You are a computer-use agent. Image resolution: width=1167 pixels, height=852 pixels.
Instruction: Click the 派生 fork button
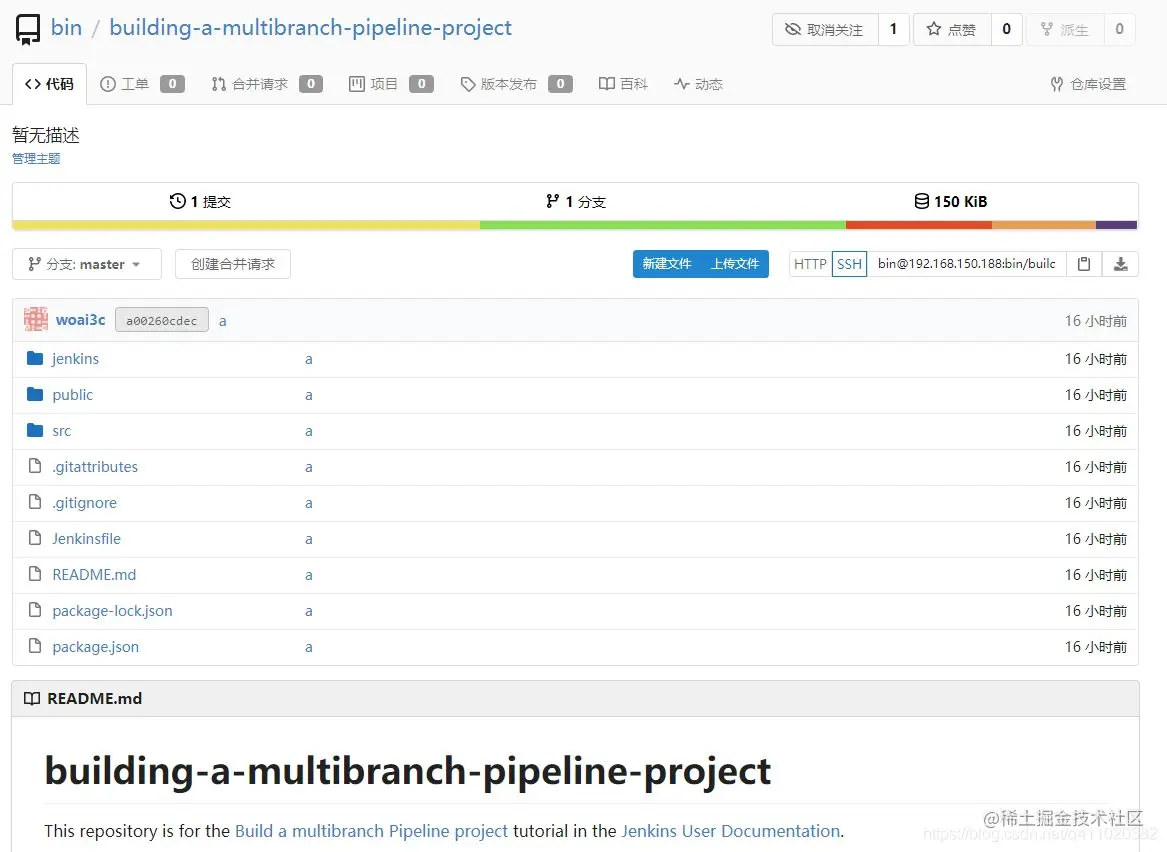pos(1065,29)
